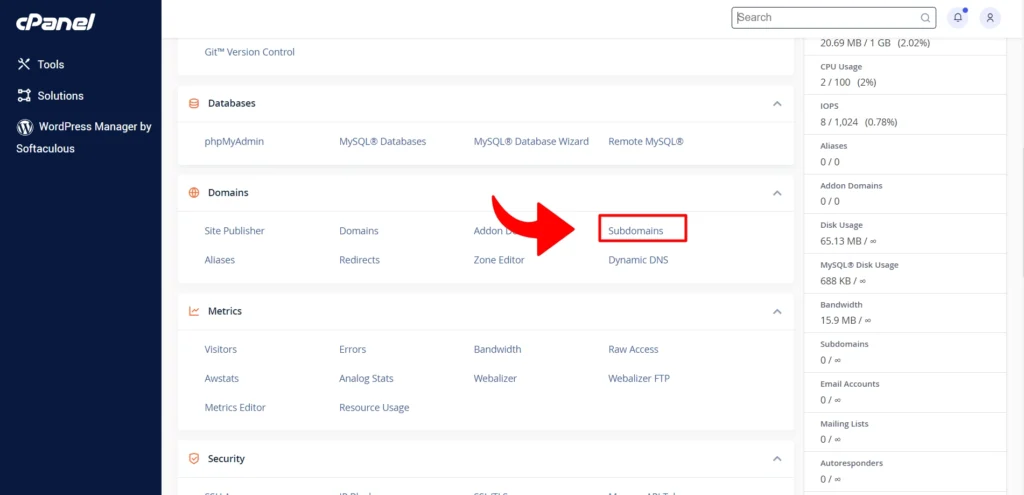Open Webalizer
The image size is (1024, 495).
tap(495, 378)
